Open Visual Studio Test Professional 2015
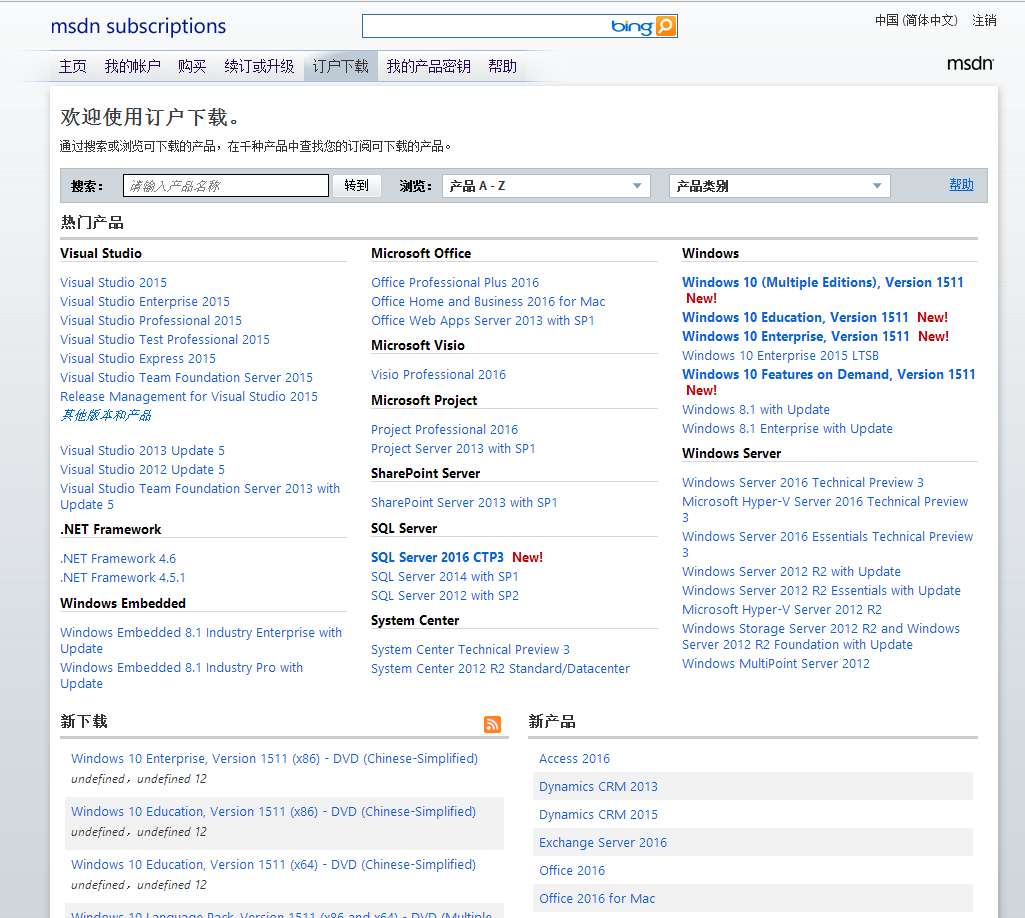Image resolution: width=1025 pixels, height=918 pixels. pyautogui.click(x=165, y=339)
